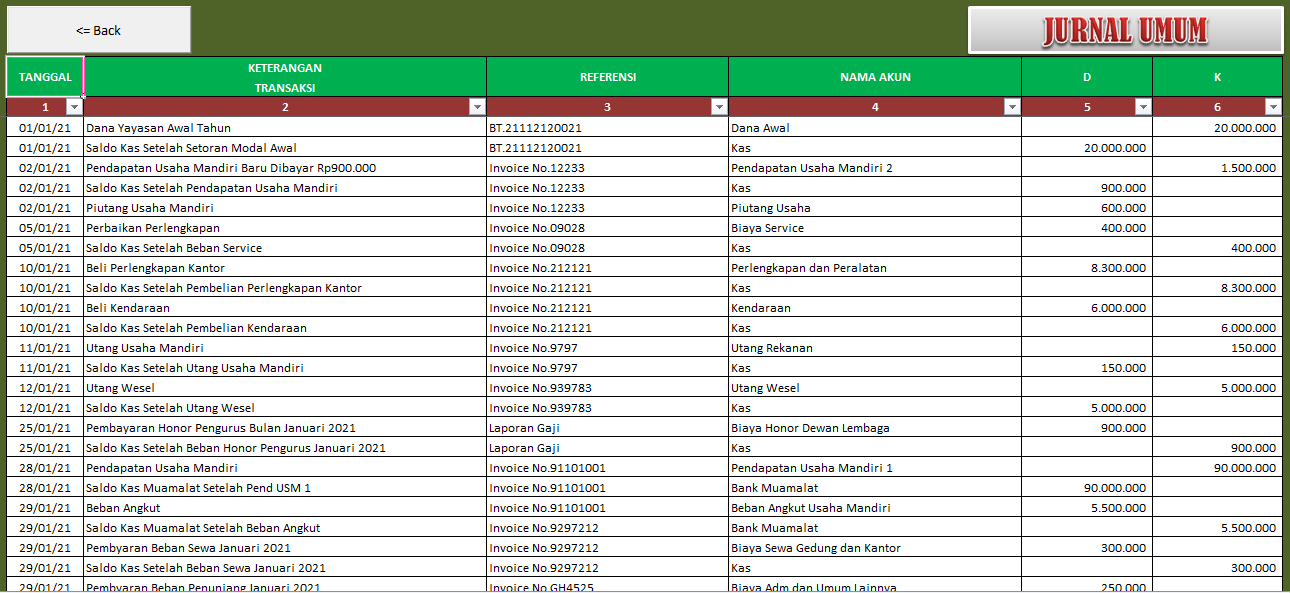Click the "<= Back" button
The width and height of the screenshot is (1290, 593).
[98, 30]
